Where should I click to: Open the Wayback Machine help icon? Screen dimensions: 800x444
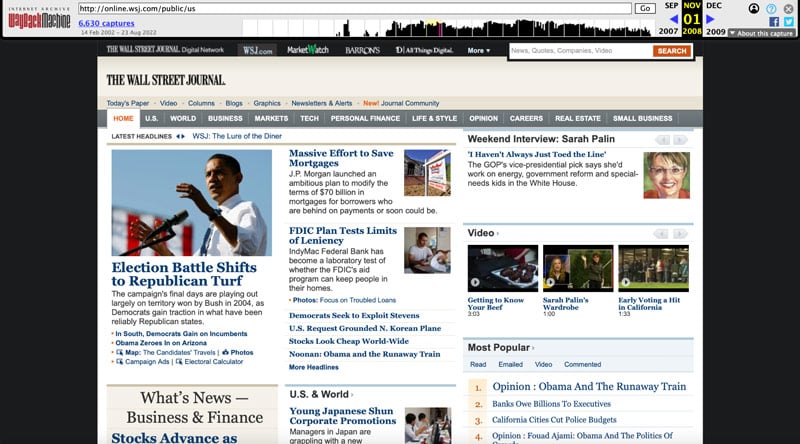click(771, 9)
